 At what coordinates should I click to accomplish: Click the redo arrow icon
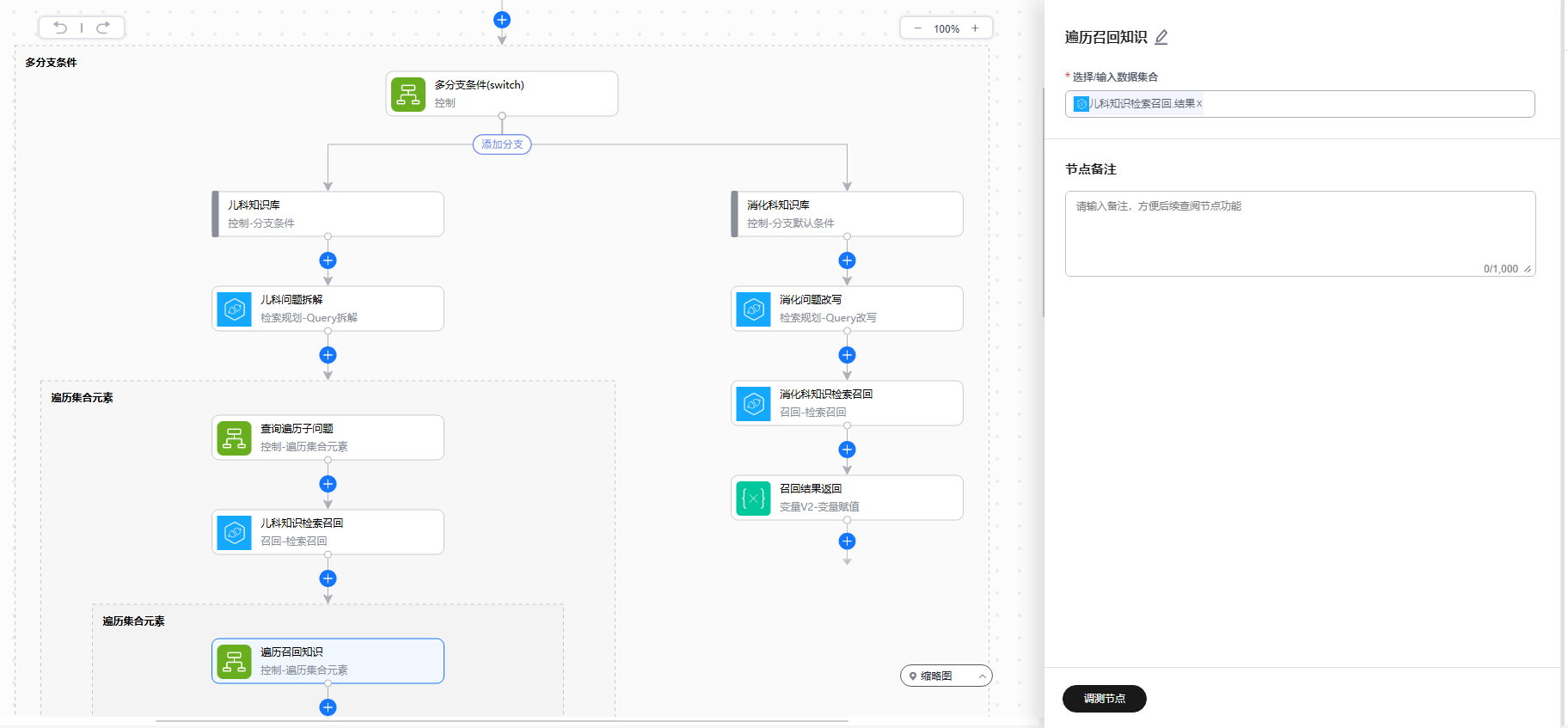pos(103,28)
